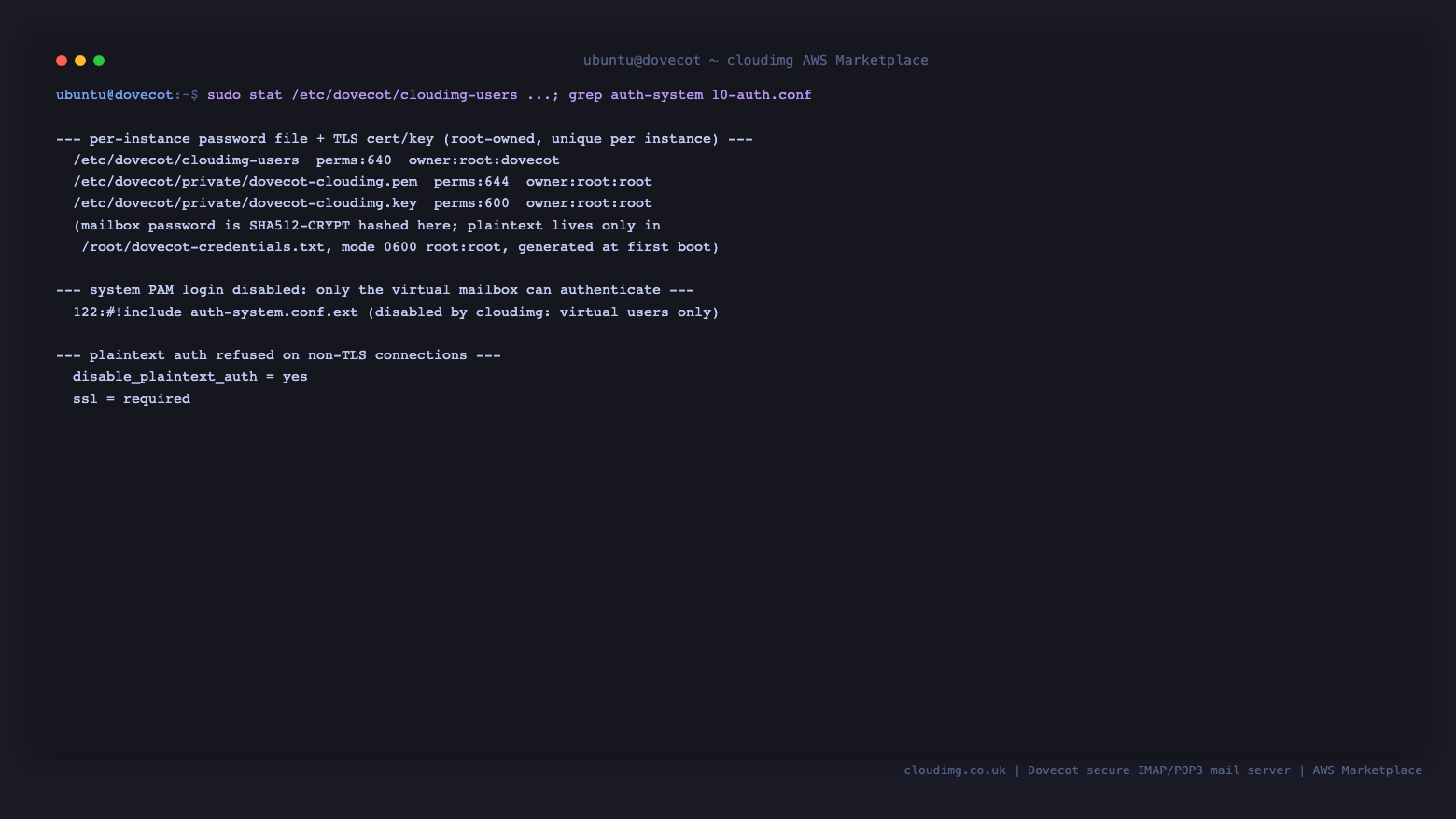Click the 'sudo stat /etc/dovecot/cloudimg-users' command text

(362, 95)
